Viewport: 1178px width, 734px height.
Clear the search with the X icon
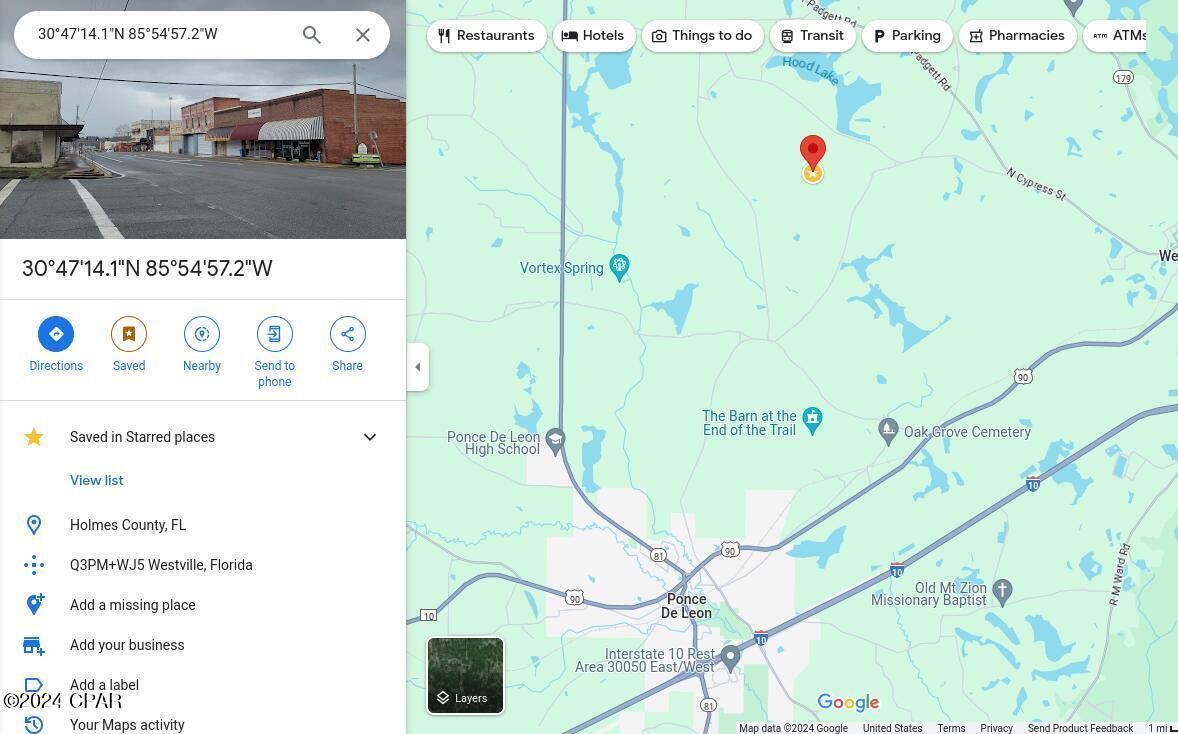tap(363, 35)
